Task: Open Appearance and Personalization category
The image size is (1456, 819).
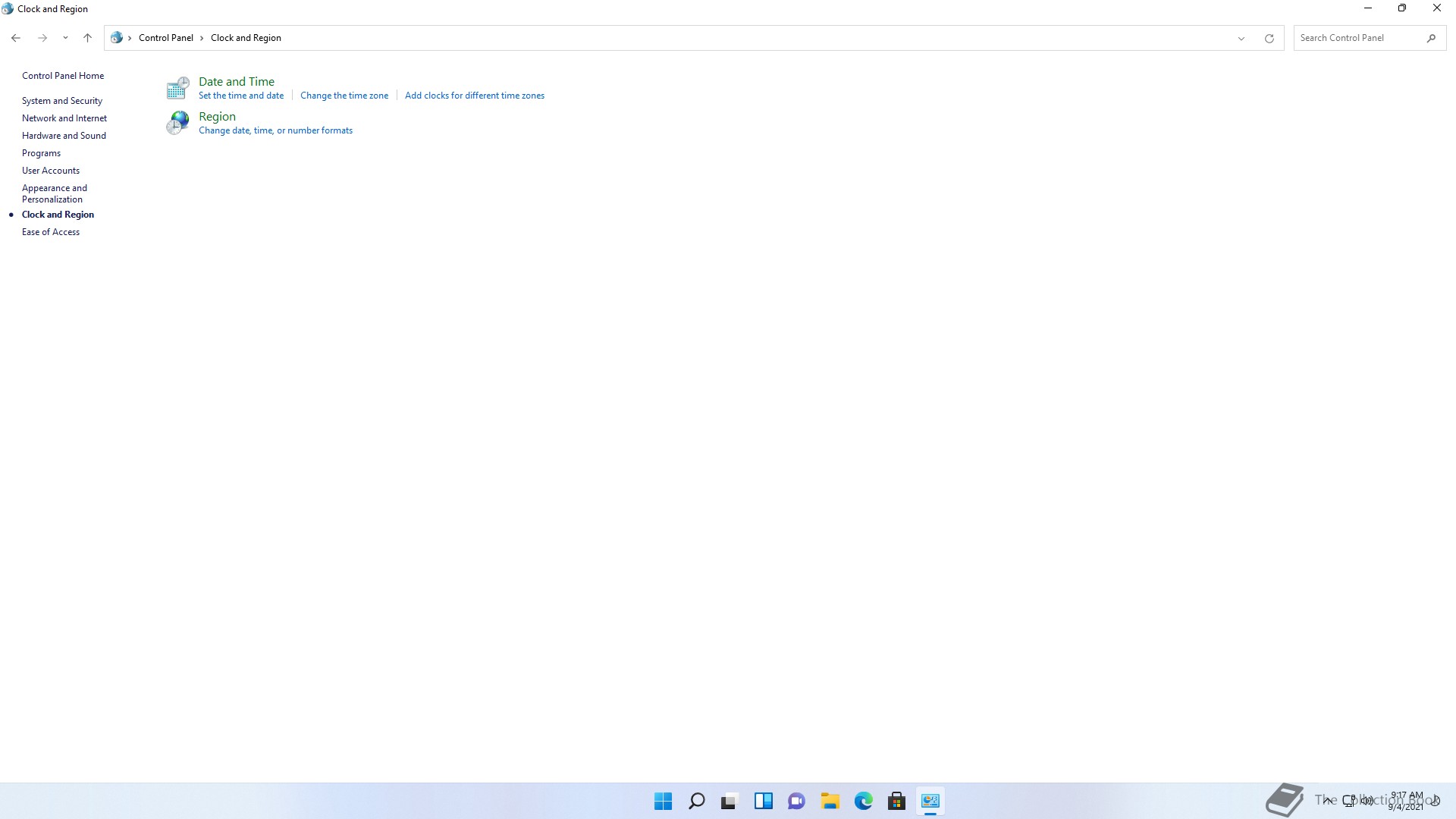Action: tap(55, 193)
